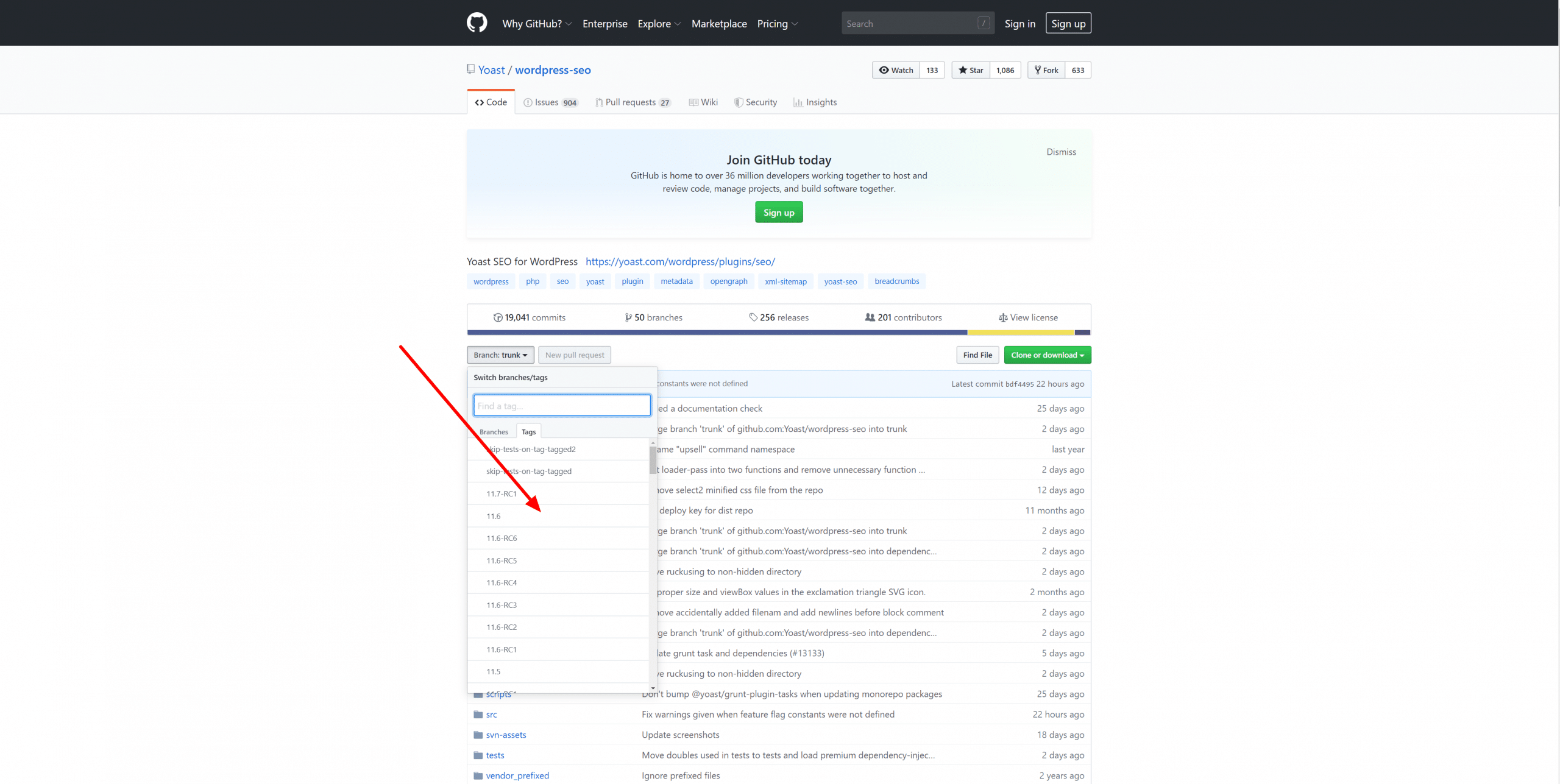Expand the Explore menu
The height and width of the screenshot is (784, 1560).
(659, 24)
